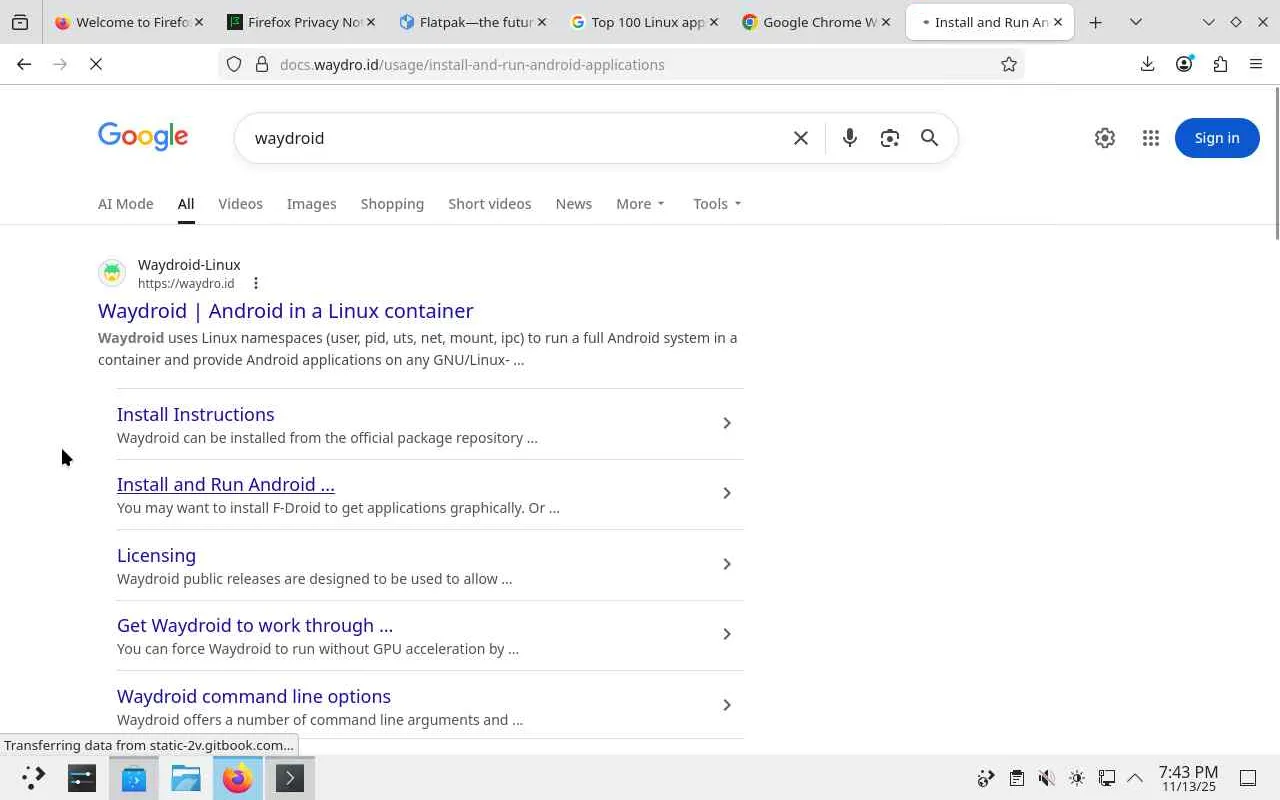
Task: Expand the Tools dropdown
Action: click(717, 204)
